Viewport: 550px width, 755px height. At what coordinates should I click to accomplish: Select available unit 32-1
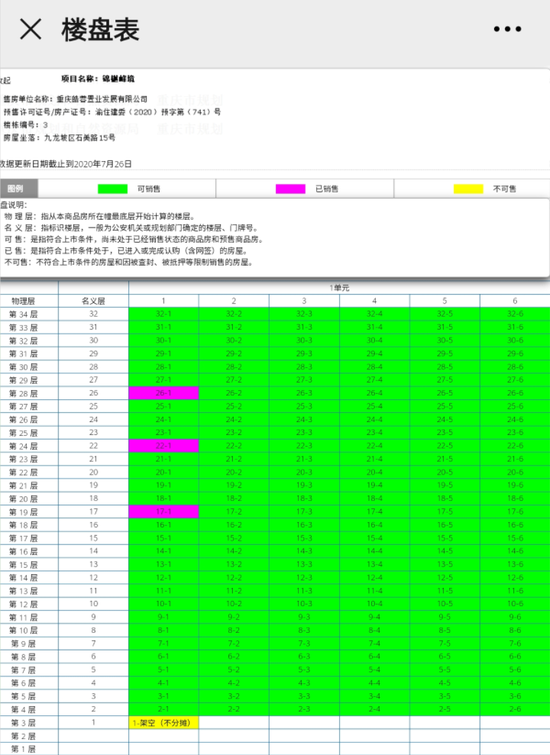tap(164, 314)
